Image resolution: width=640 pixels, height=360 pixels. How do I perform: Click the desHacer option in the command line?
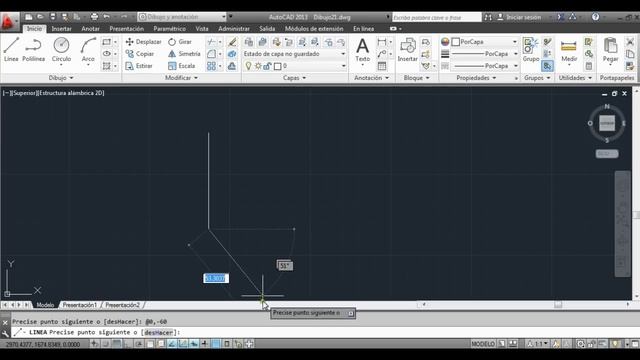pyautogui.click(x=158, y=333)
